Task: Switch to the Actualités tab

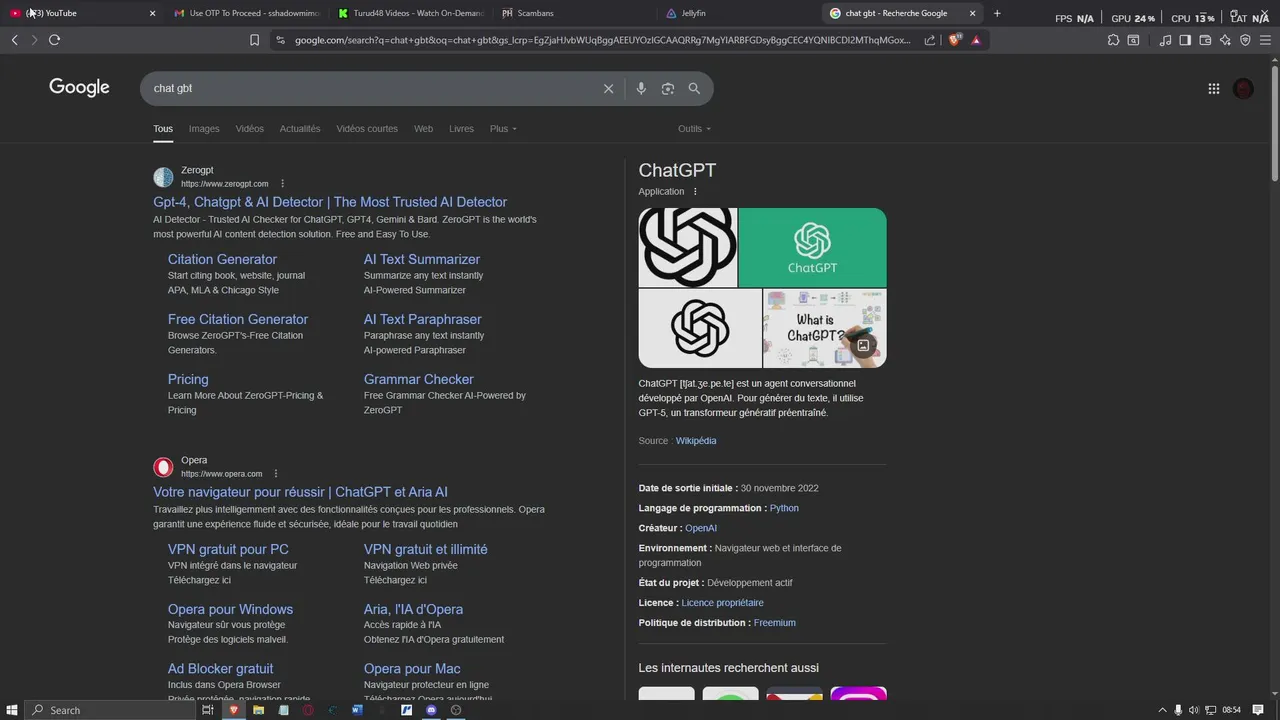Action: (x=300, y=129)
